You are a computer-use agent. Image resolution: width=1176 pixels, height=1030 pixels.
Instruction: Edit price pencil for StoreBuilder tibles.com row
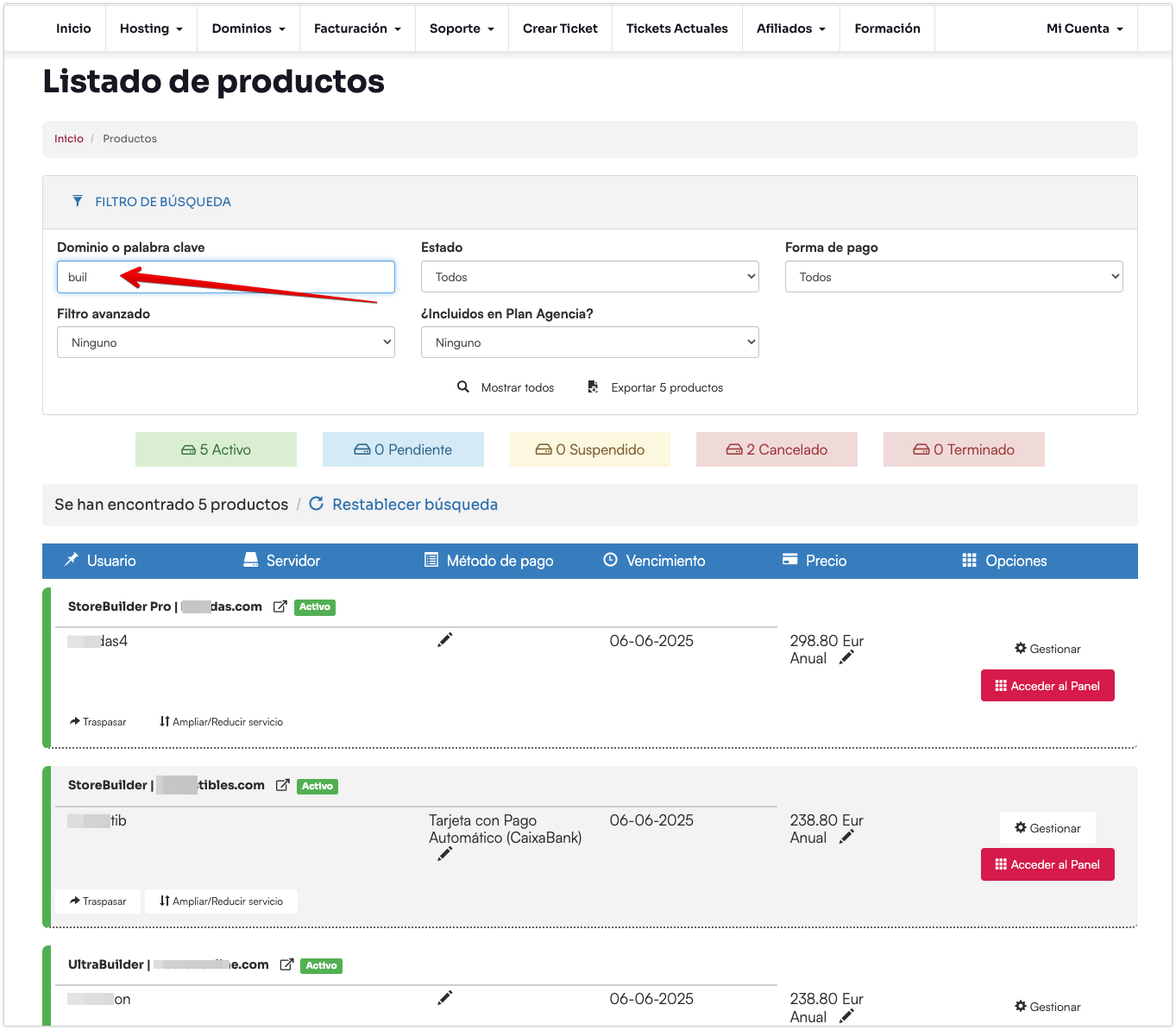pos(846,837)
